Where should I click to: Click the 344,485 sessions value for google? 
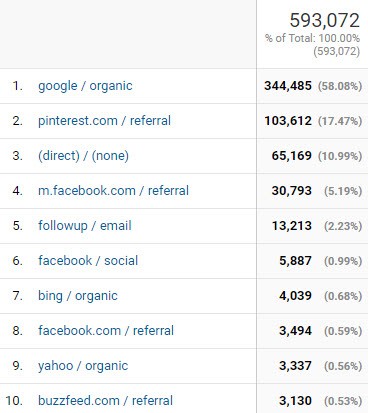pyautogui.click(x=288, y=86)
